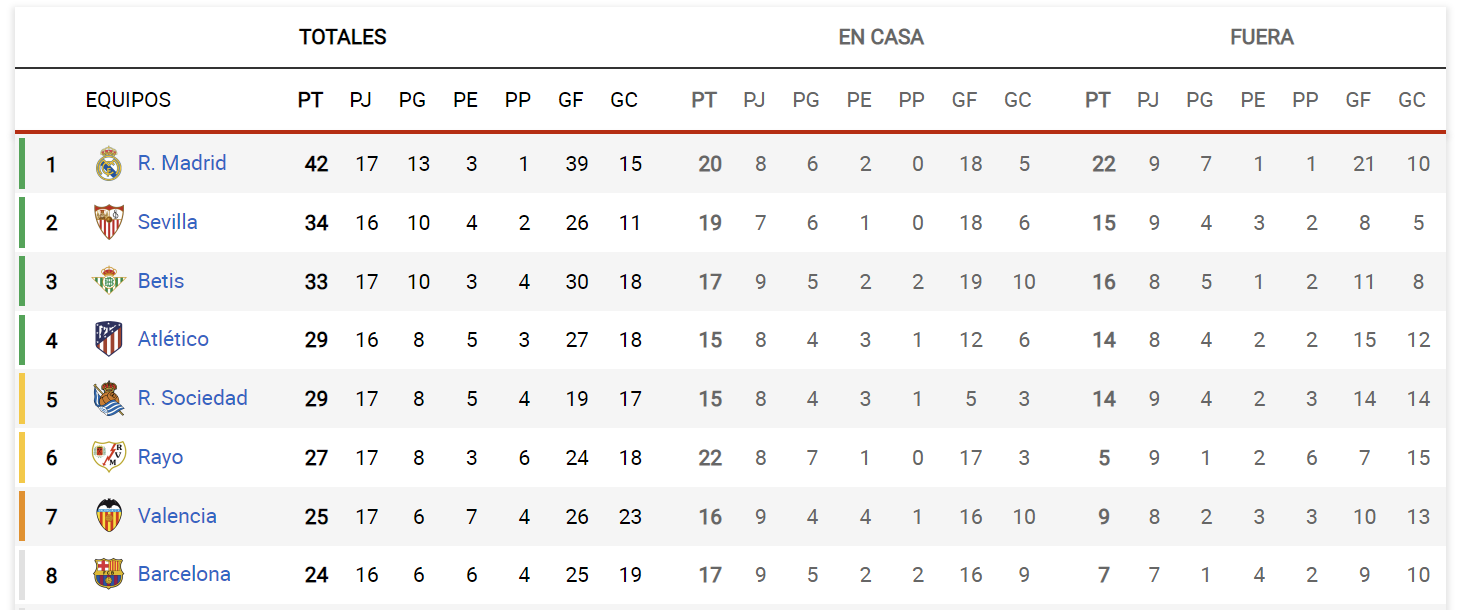Sort by PT column under TOTALES
The height and width of the screenshot is (610, 1461).
coord(311,100)
